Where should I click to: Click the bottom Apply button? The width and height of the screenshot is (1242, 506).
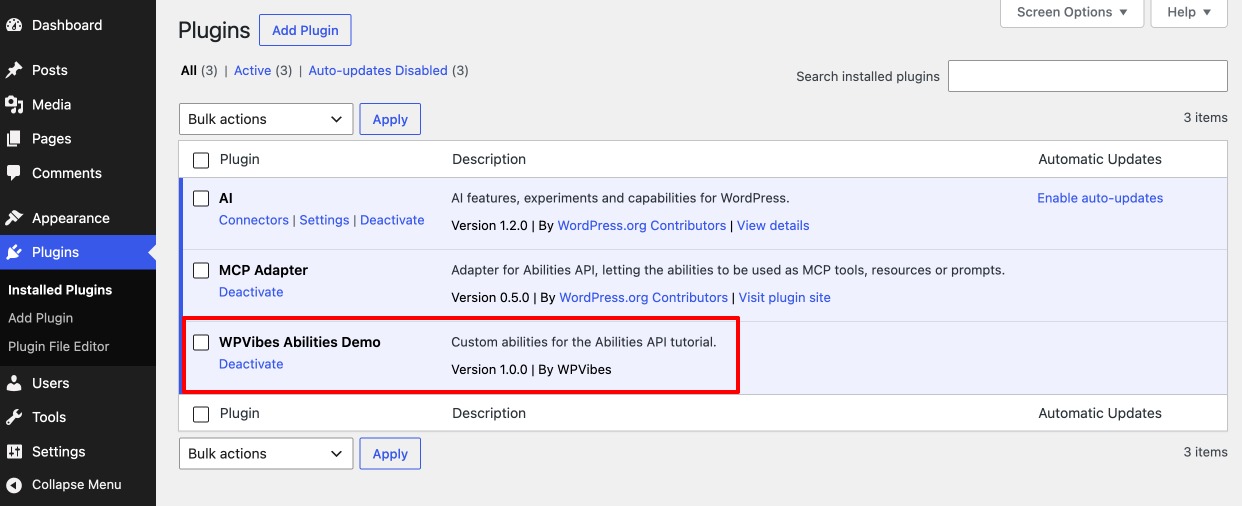[x=390, y=453]
